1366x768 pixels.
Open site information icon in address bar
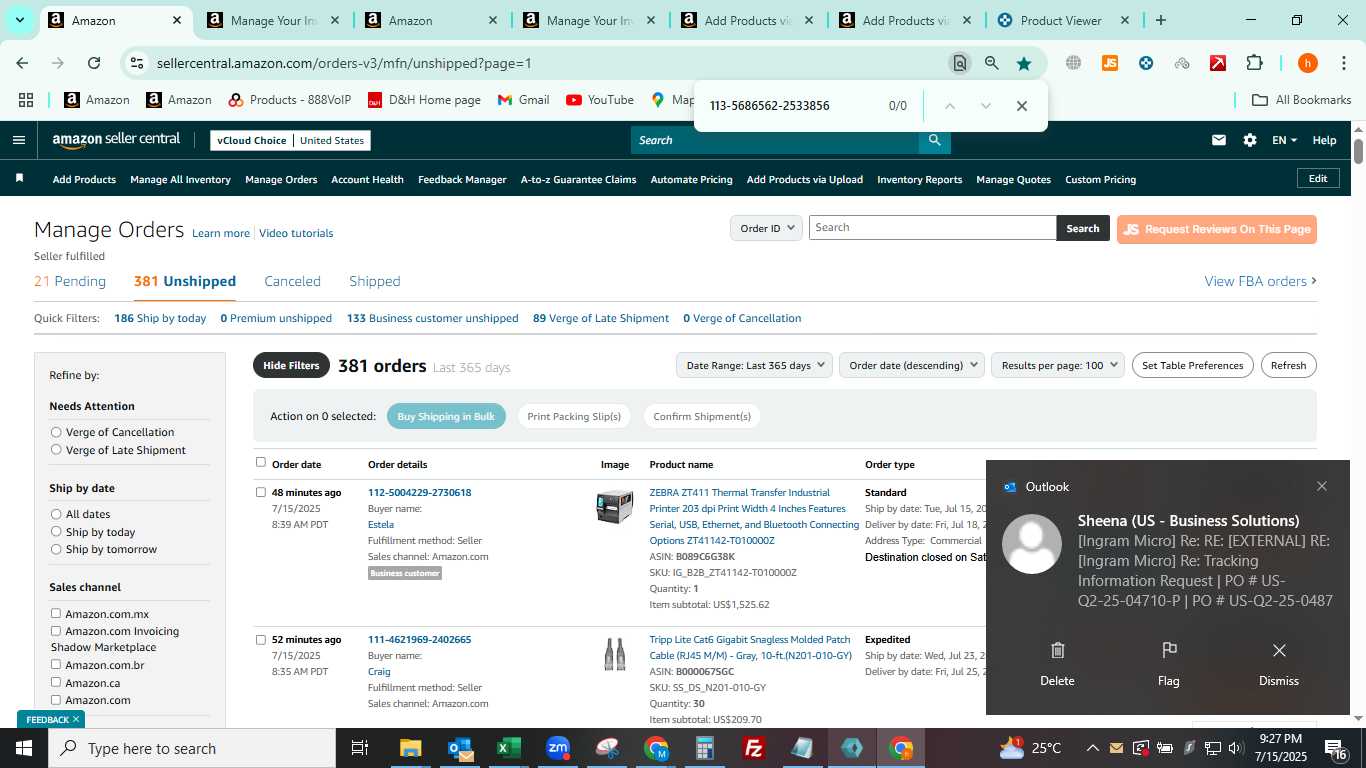click(x=137, y=63)
